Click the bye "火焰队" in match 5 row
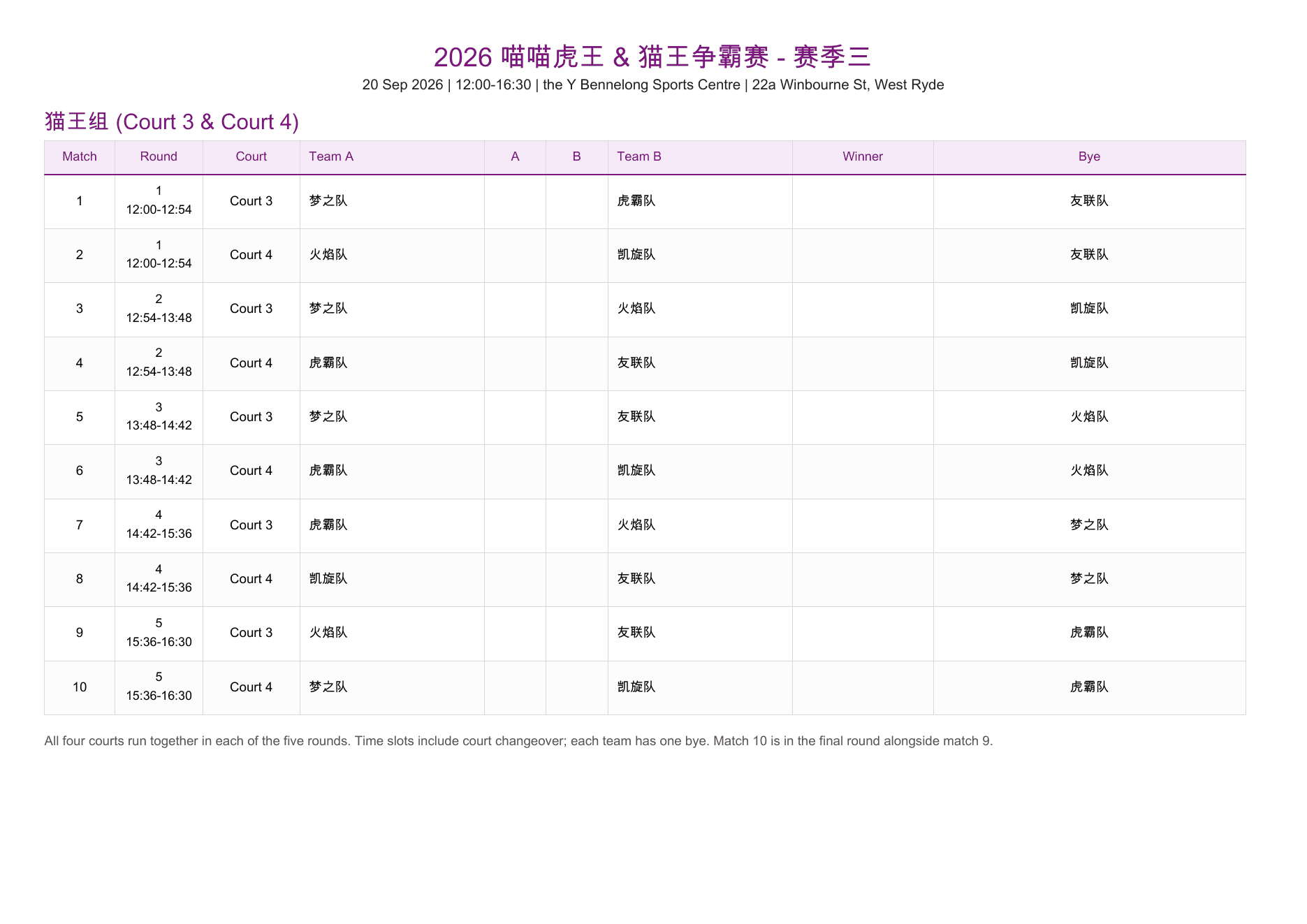The image size is (1307, 924). [x=1089, y=417]
